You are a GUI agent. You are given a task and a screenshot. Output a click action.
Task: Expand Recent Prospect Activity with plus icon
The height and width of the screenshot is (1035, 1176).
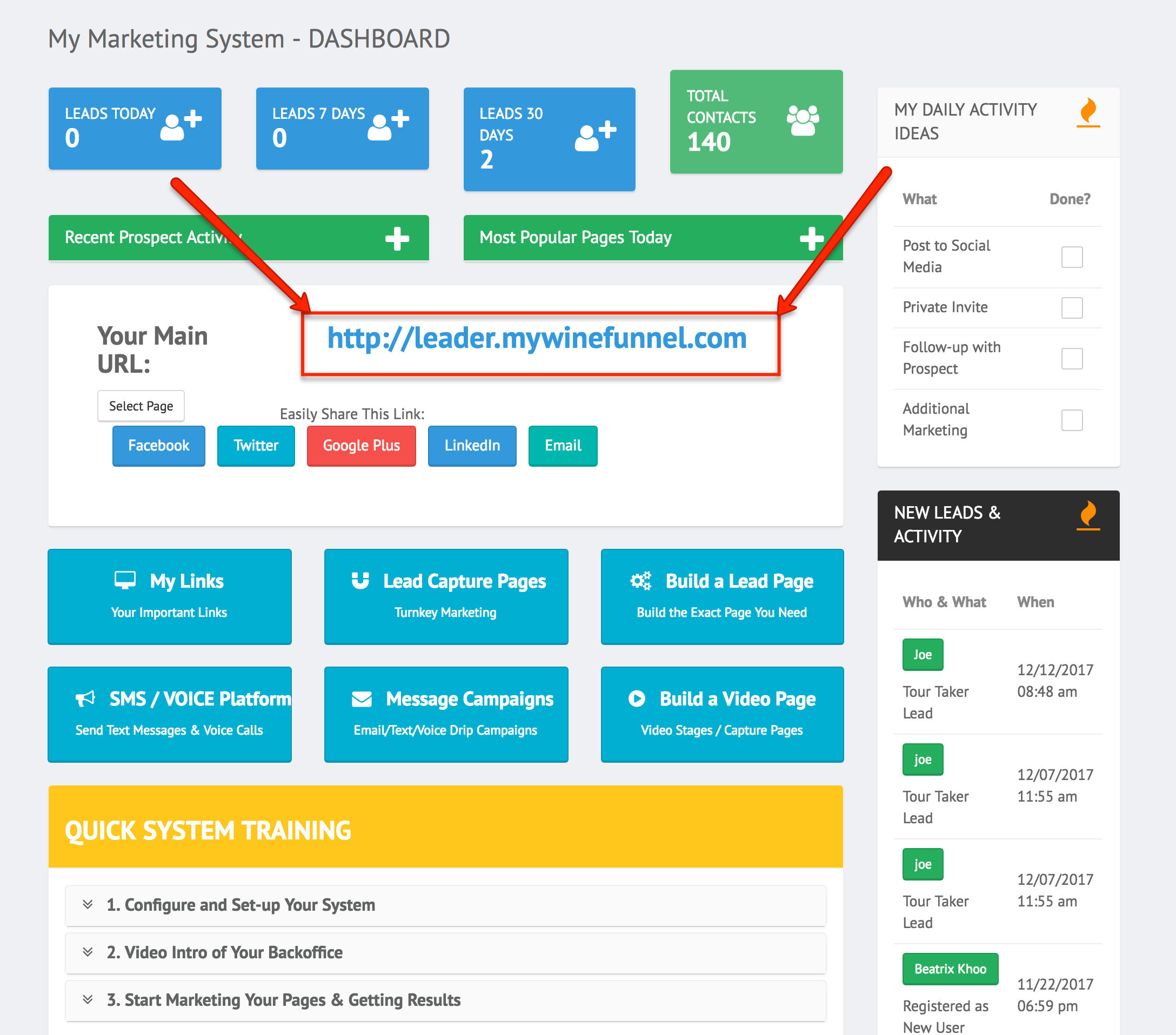pos(397,238)
